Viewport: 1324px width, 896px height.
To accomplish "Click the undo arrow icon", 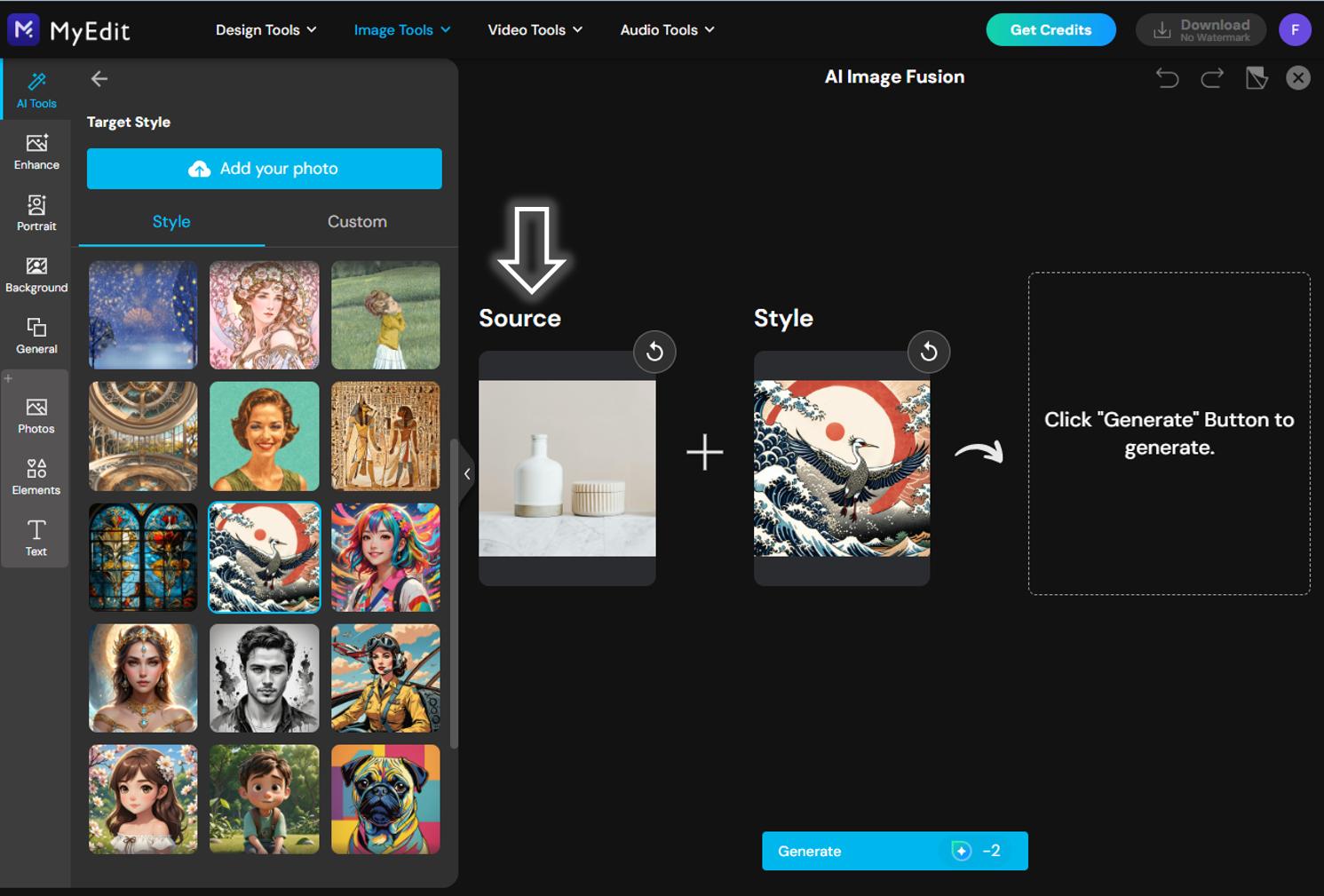I will 1167,78.
